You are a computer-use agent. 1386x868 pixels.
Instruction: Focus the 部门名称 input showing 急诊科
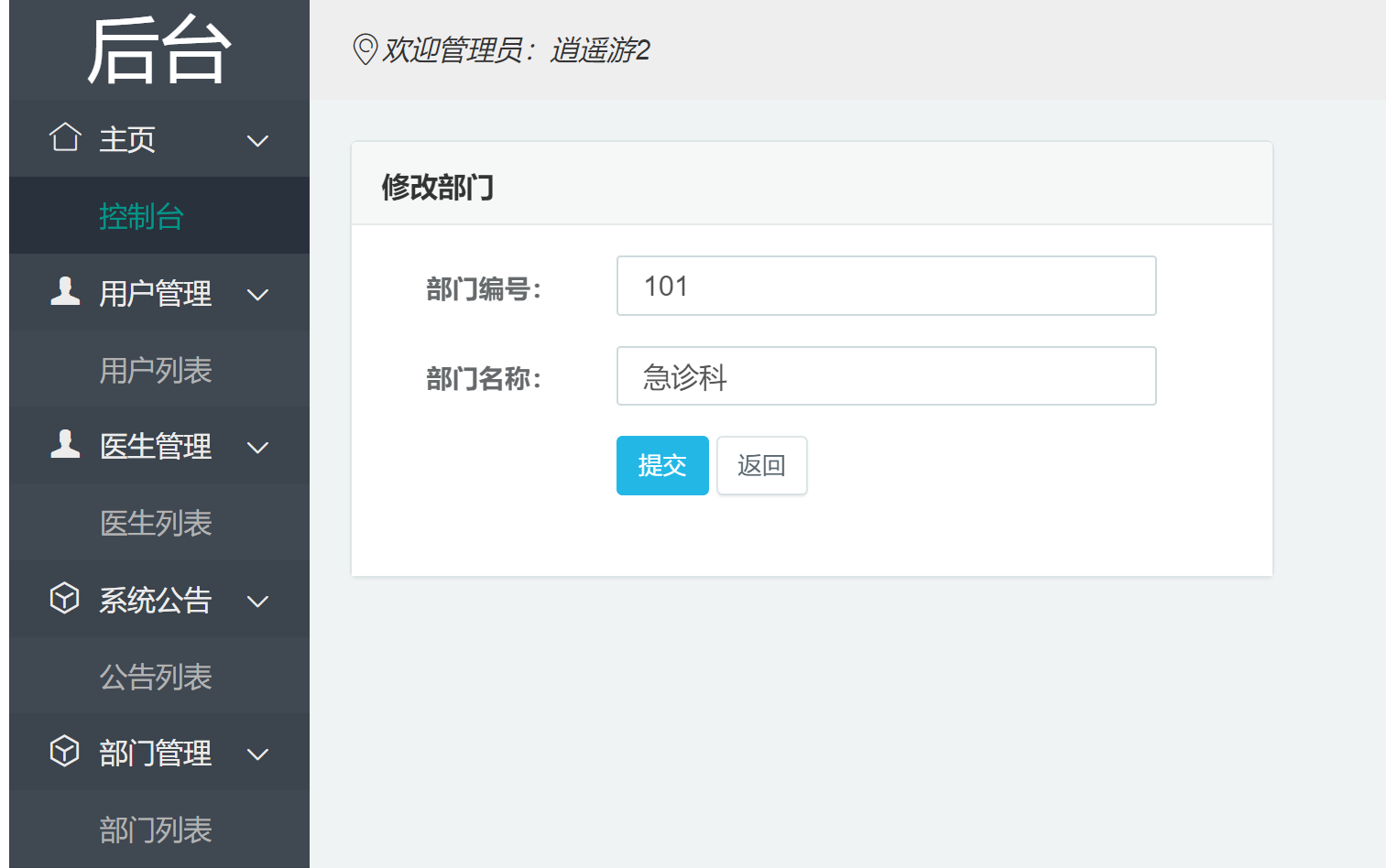[x=887, y=375]
